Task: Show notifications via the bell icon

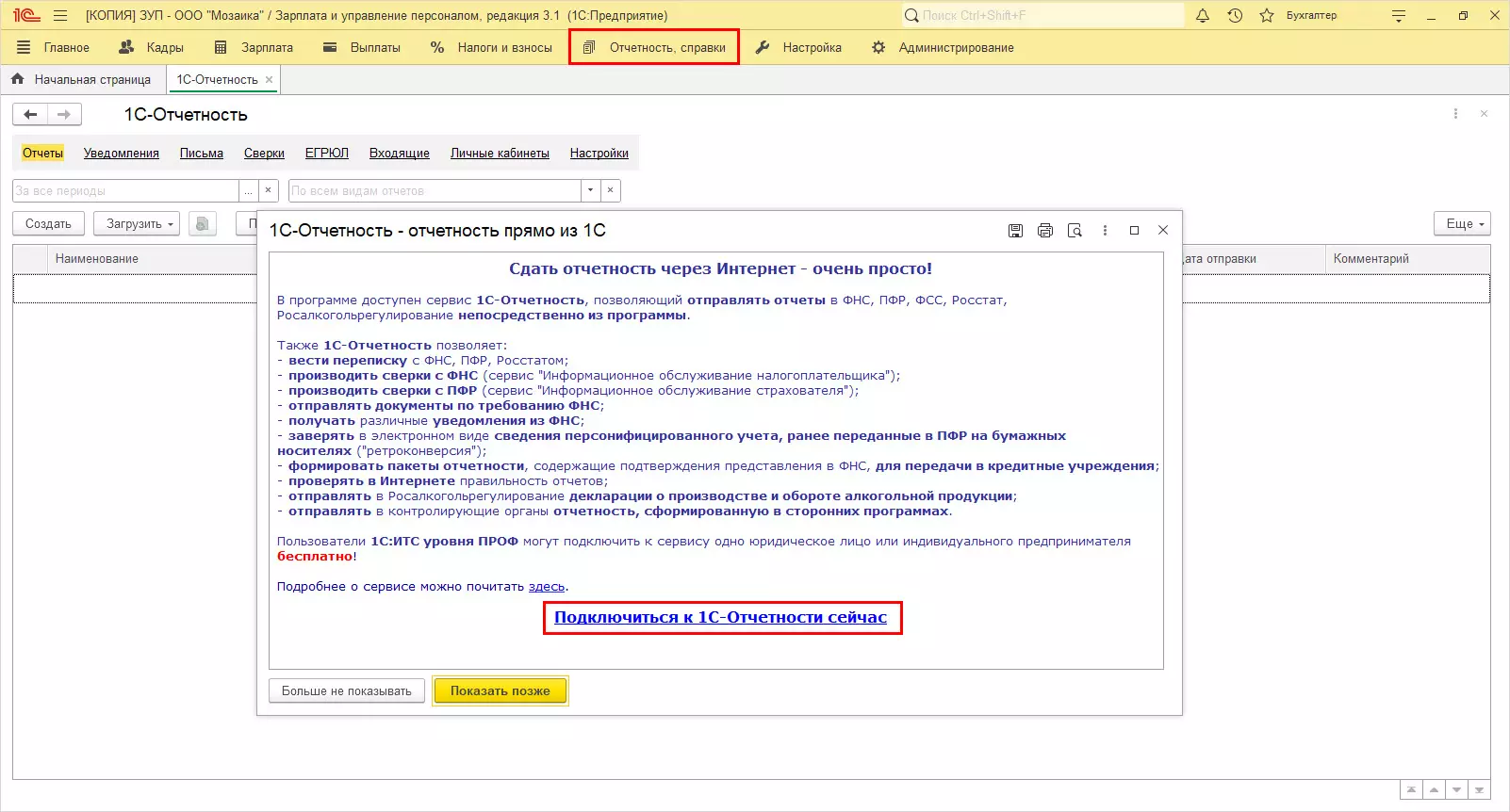Action: tap(1203, 15)
